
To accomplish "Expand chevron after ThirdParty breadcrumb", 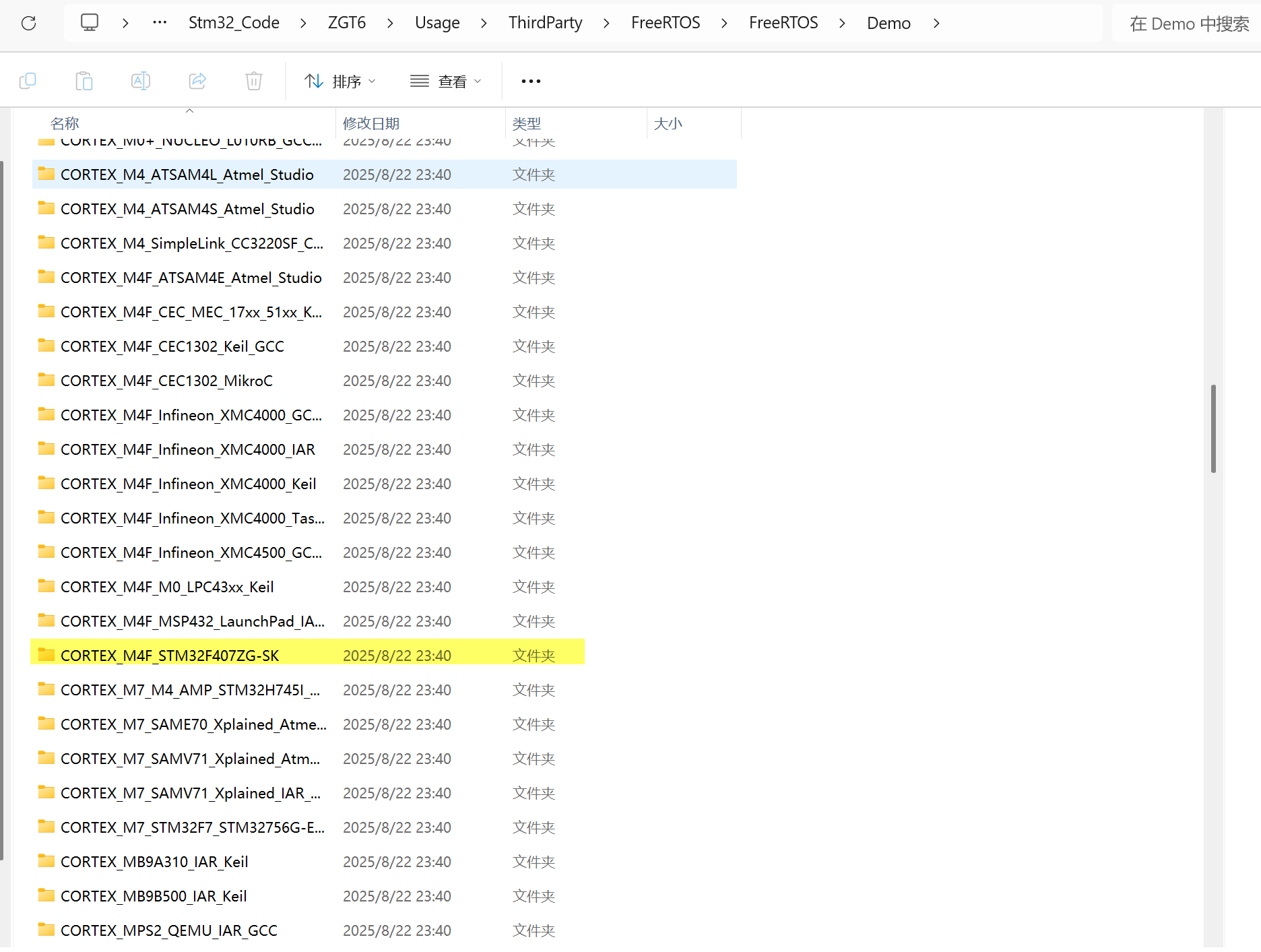I will point(606,23).
